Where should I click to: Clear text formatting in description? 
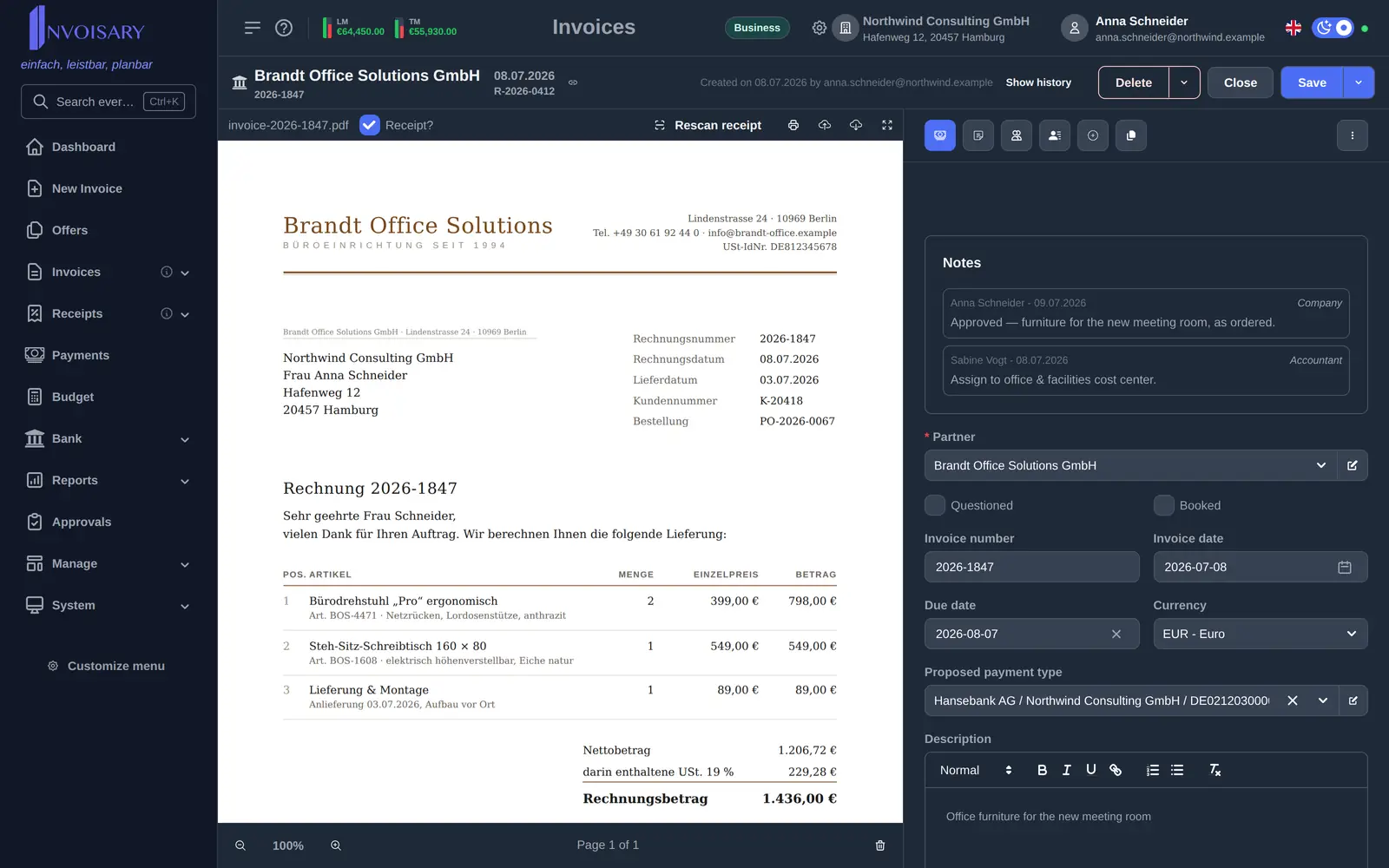pyautogui.click(x=1215, y=770)
